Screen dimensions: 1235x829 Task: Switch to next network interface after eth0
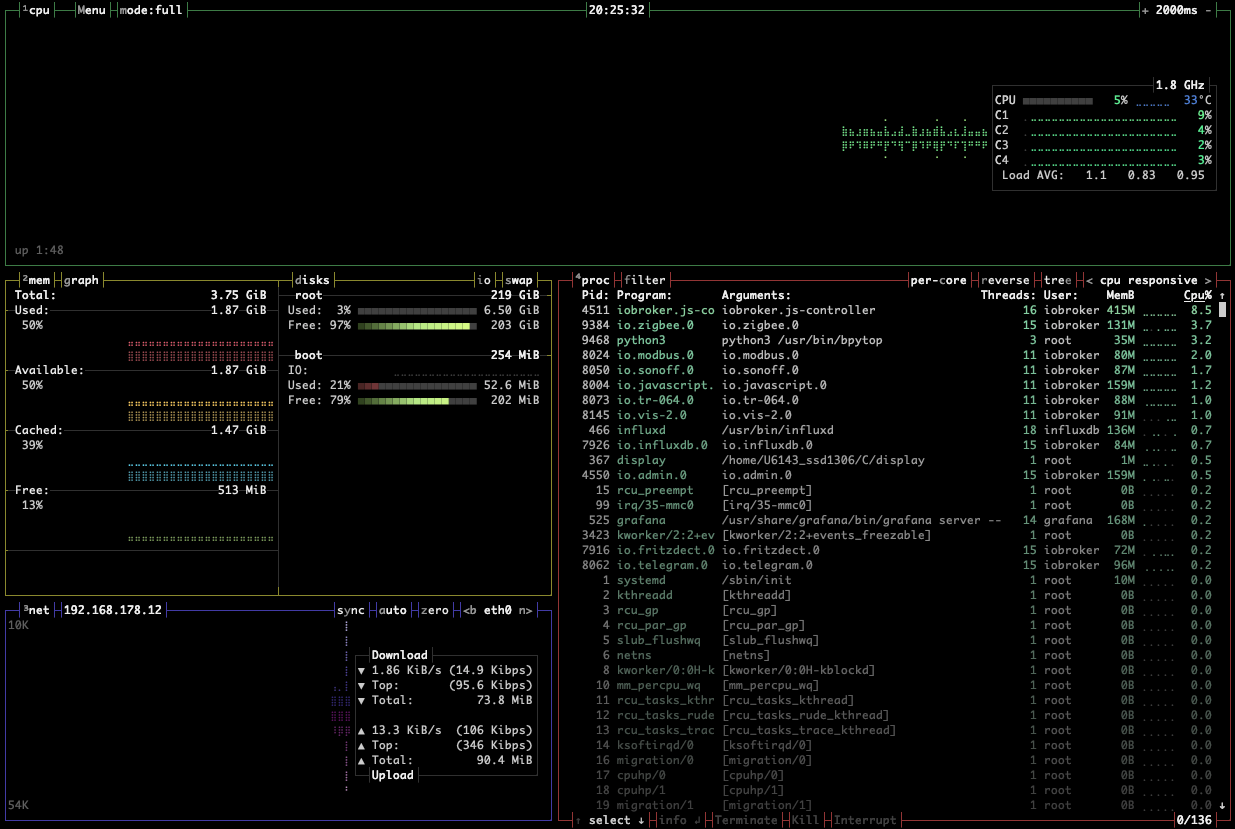click(x=524, y=610)
